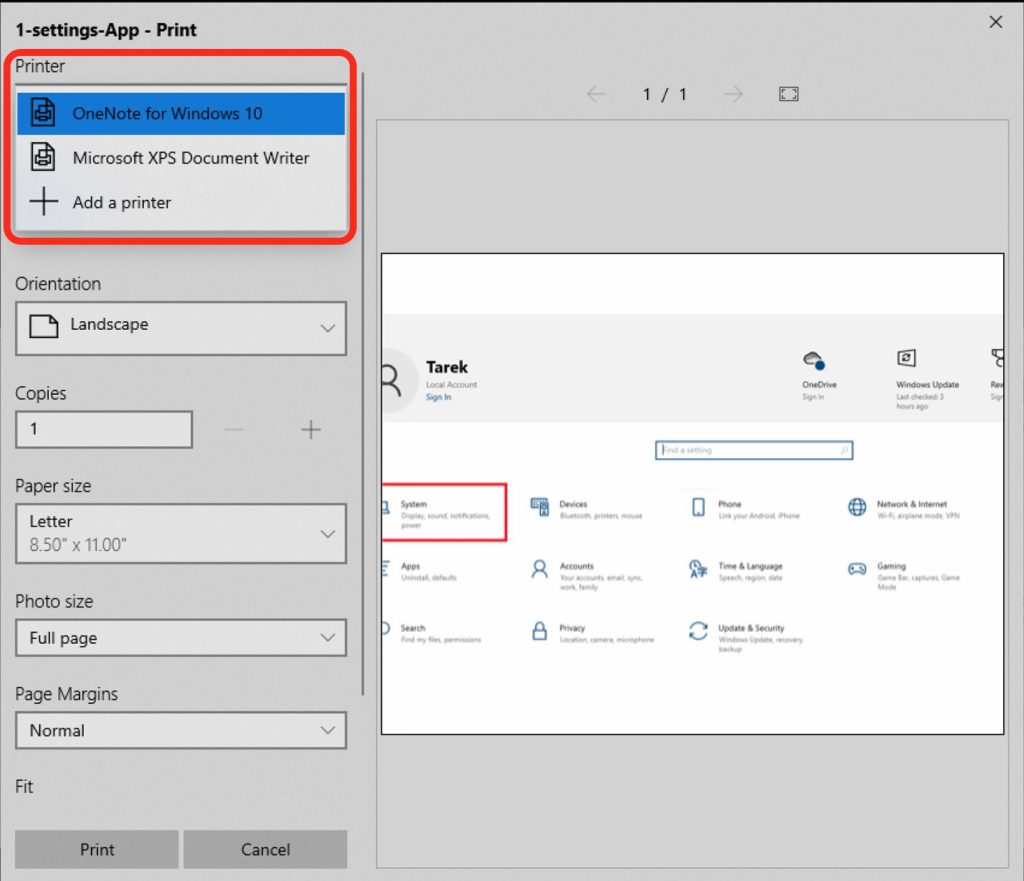Increase copies with the plus button
The width and height of the screenshot is (1024, 881).
[x=311, y=429]
